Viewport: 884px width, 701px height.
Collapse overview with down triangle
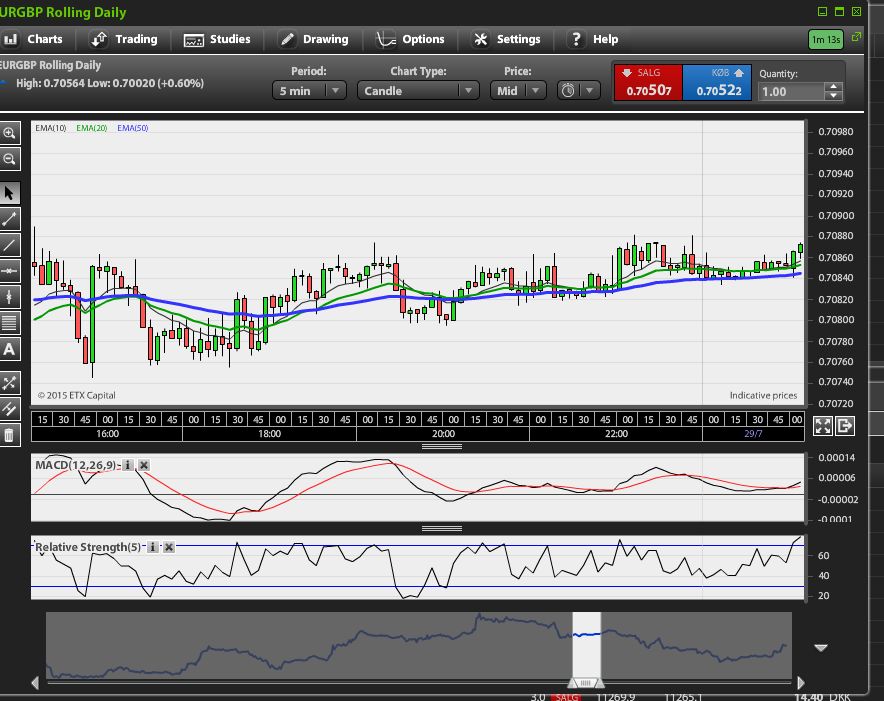(821, 648)
